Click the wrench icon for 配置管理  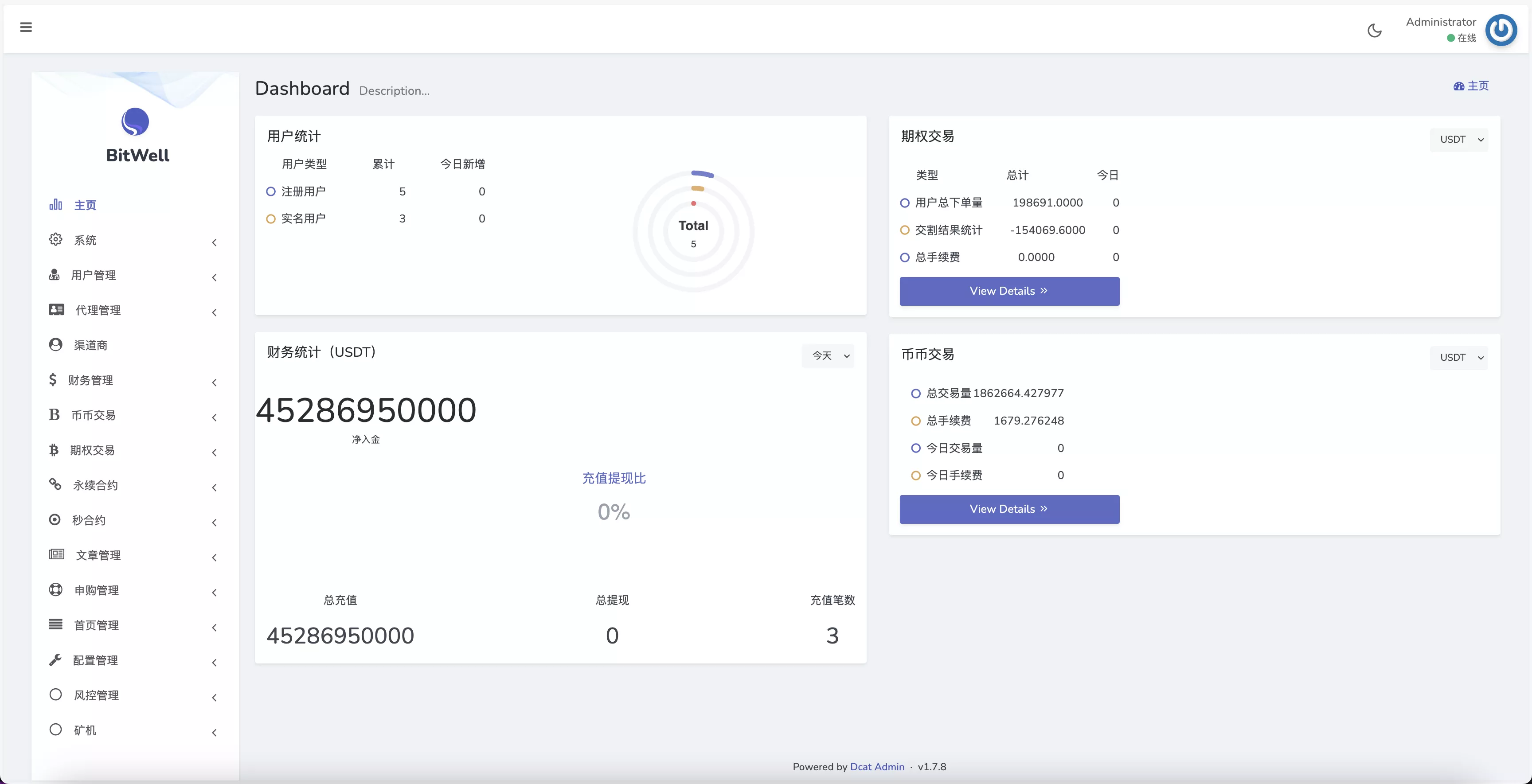pos(55,660)
